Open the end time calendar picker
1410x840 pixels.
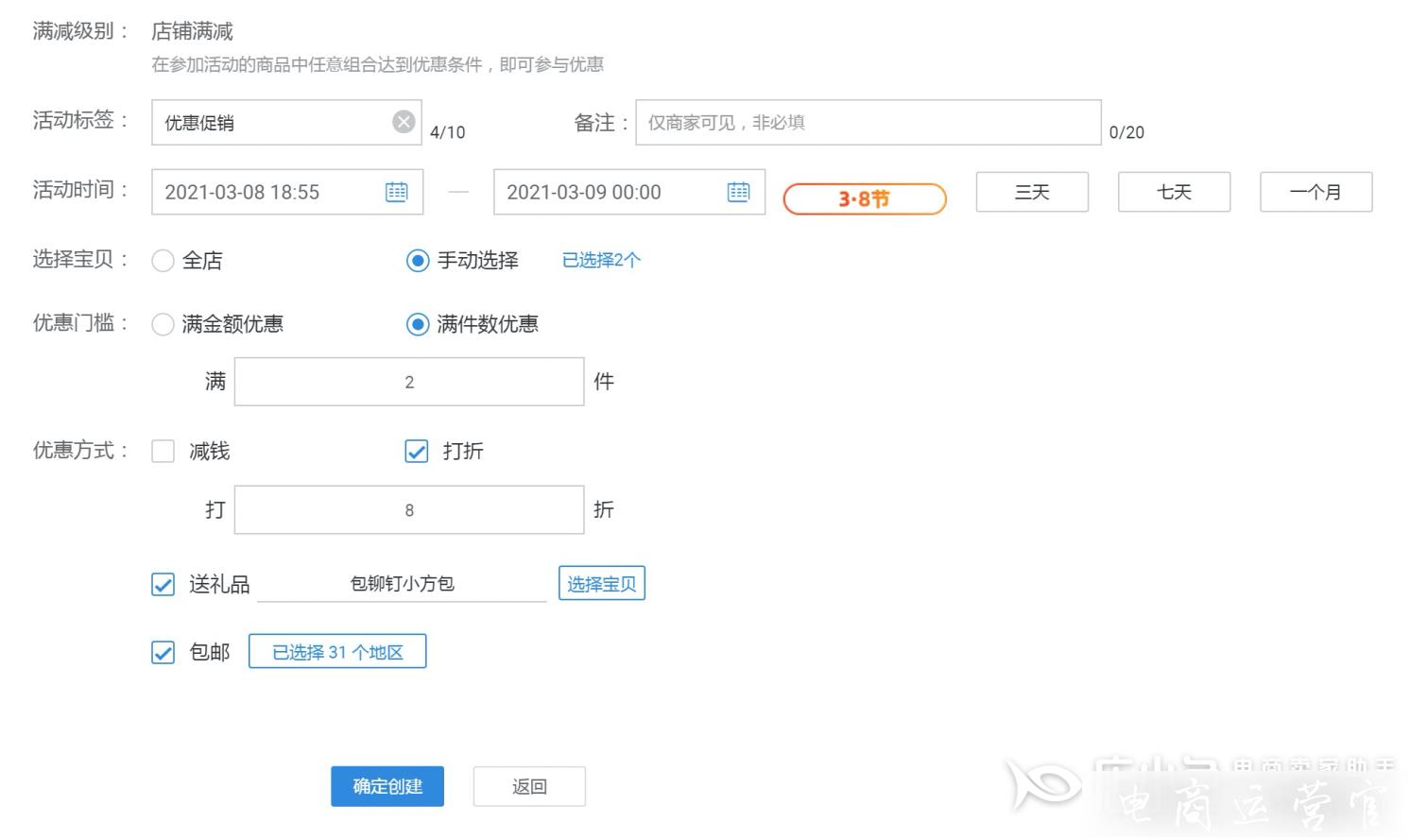click(739, 192)
